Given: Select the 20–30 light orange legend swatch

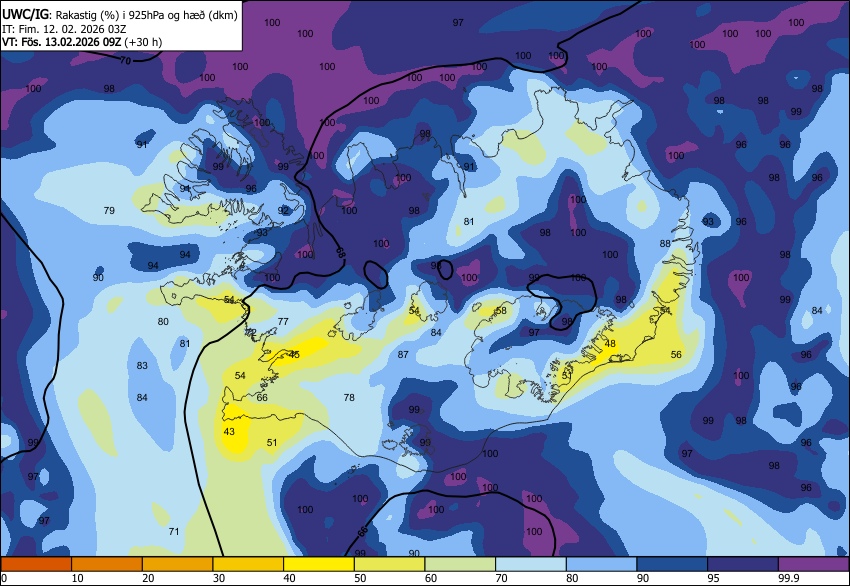Looking at the screenshot, I should 177,564.
